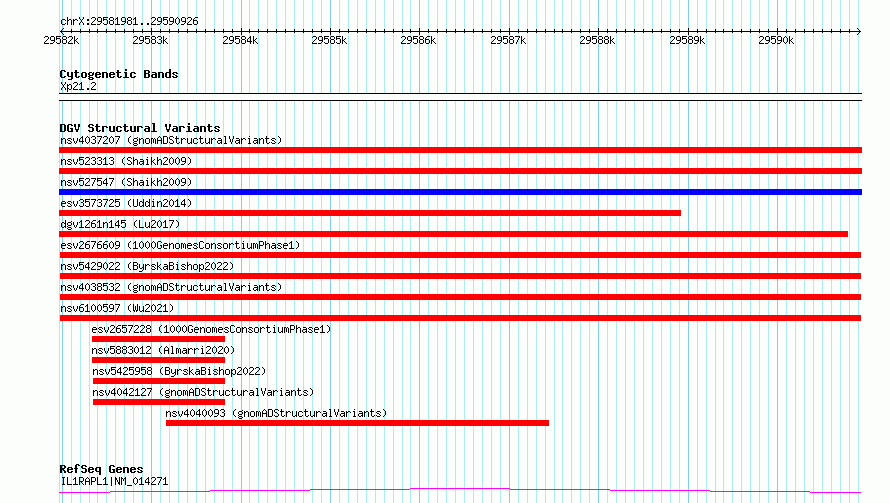Click the dgv1261n145 red variant bar
Viewport: 890px width, 503px height.
click(x=454, y=234)
